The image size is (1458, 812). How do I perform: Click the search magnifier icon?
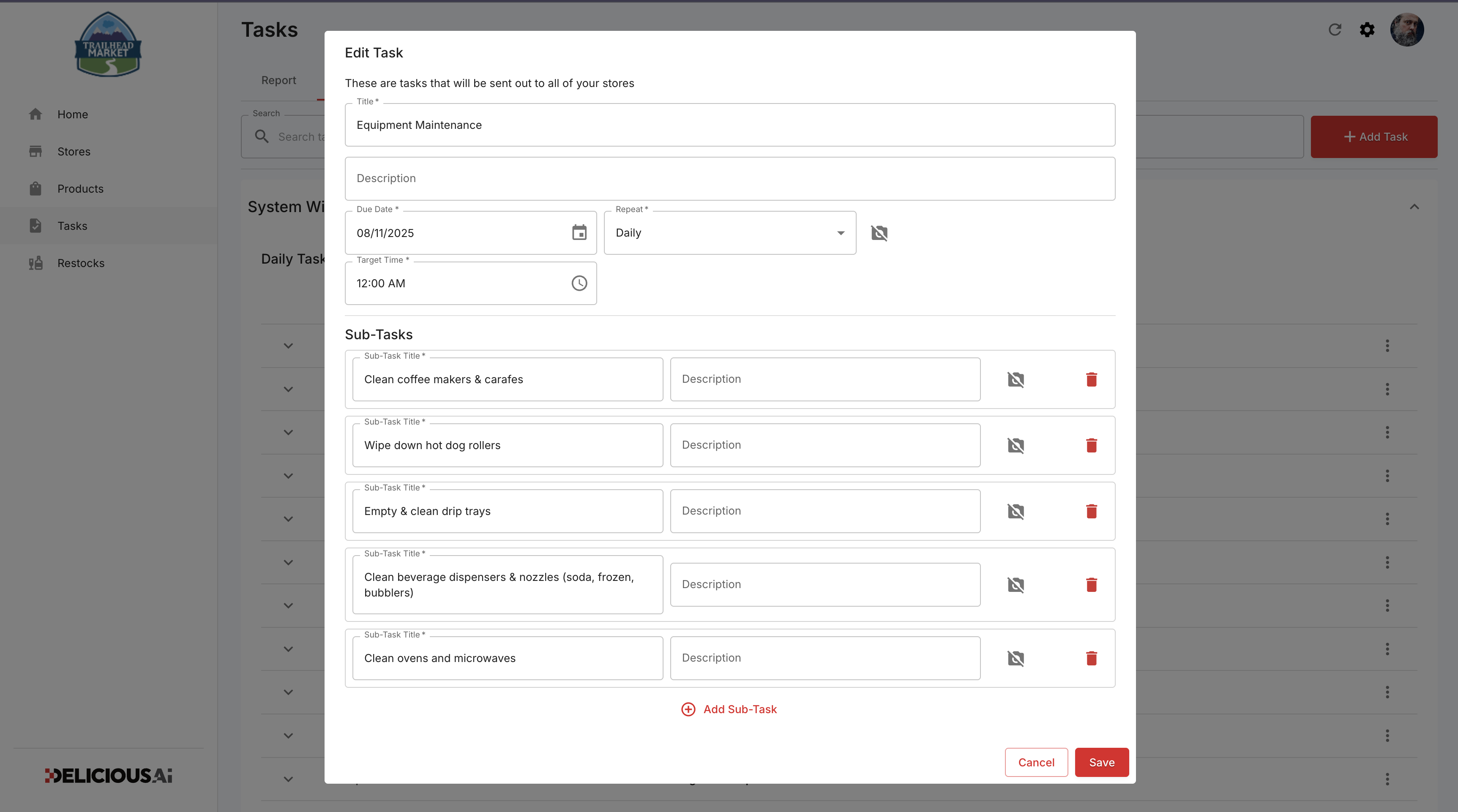[262, 136]
